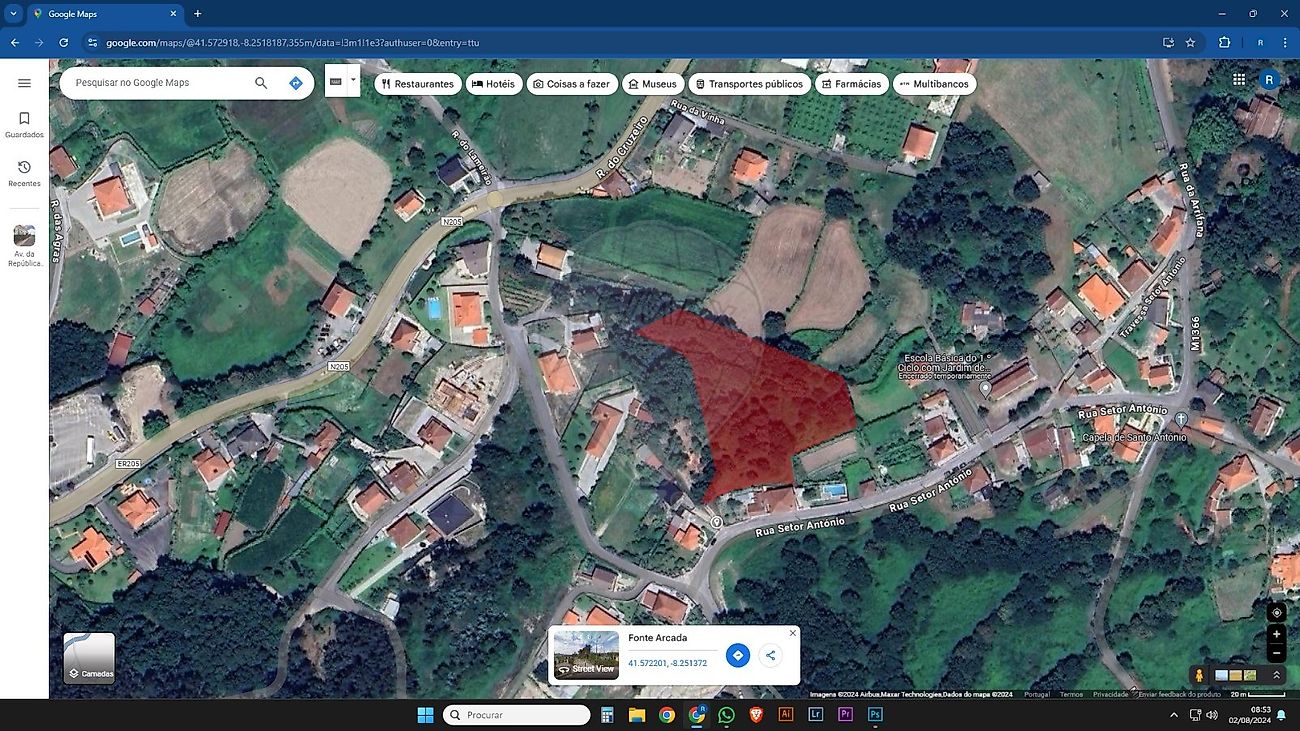Share the Fonte Arcada location
The height and width of the screenshot is (731, 1300).
(770, 656)
